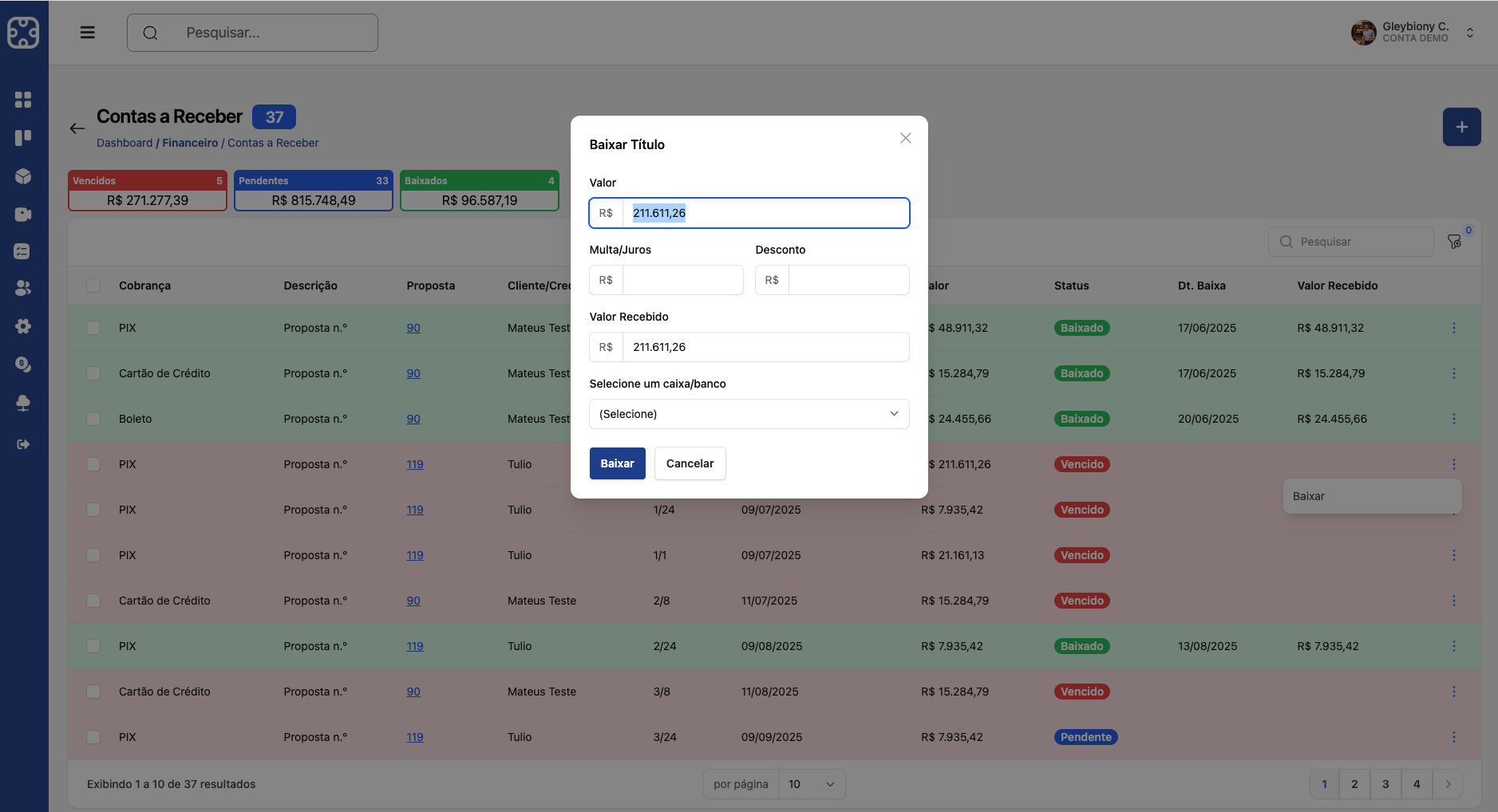Expand the account switcher chevrons
1498x812 pixels.
point(1469,33)
